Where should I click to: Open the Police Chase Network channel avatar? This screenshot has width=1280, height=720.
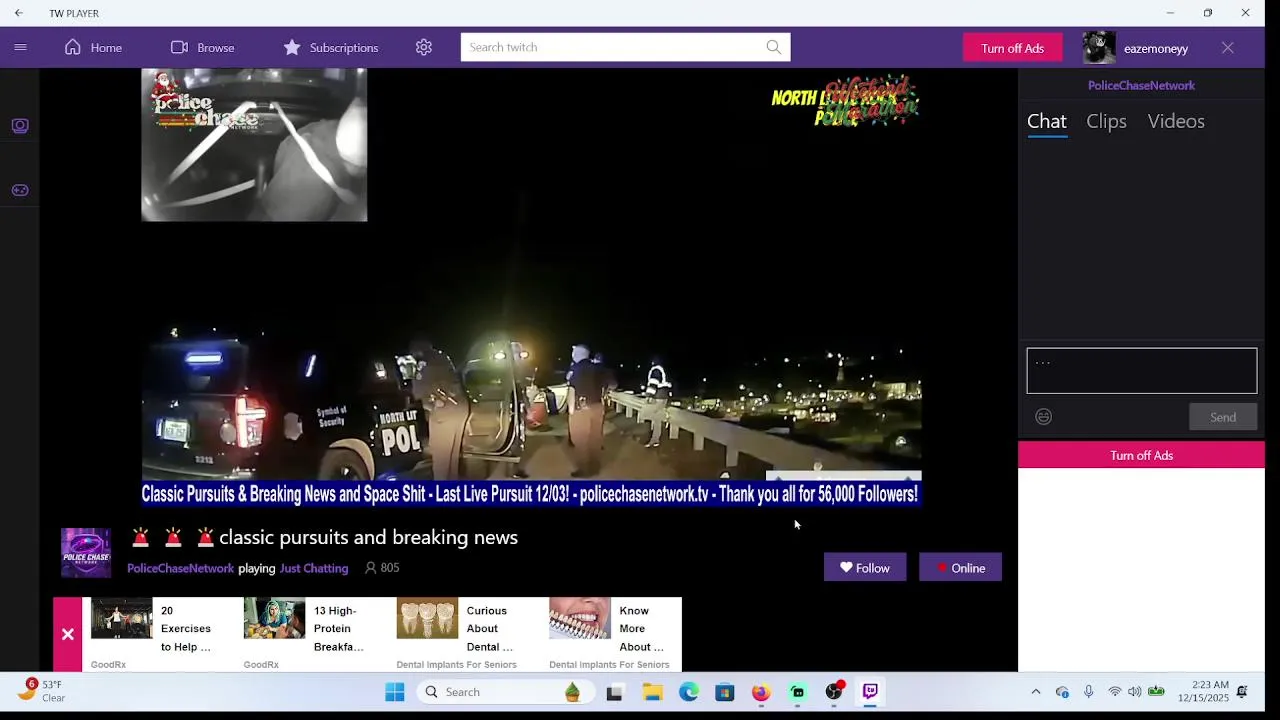point(86,553)
